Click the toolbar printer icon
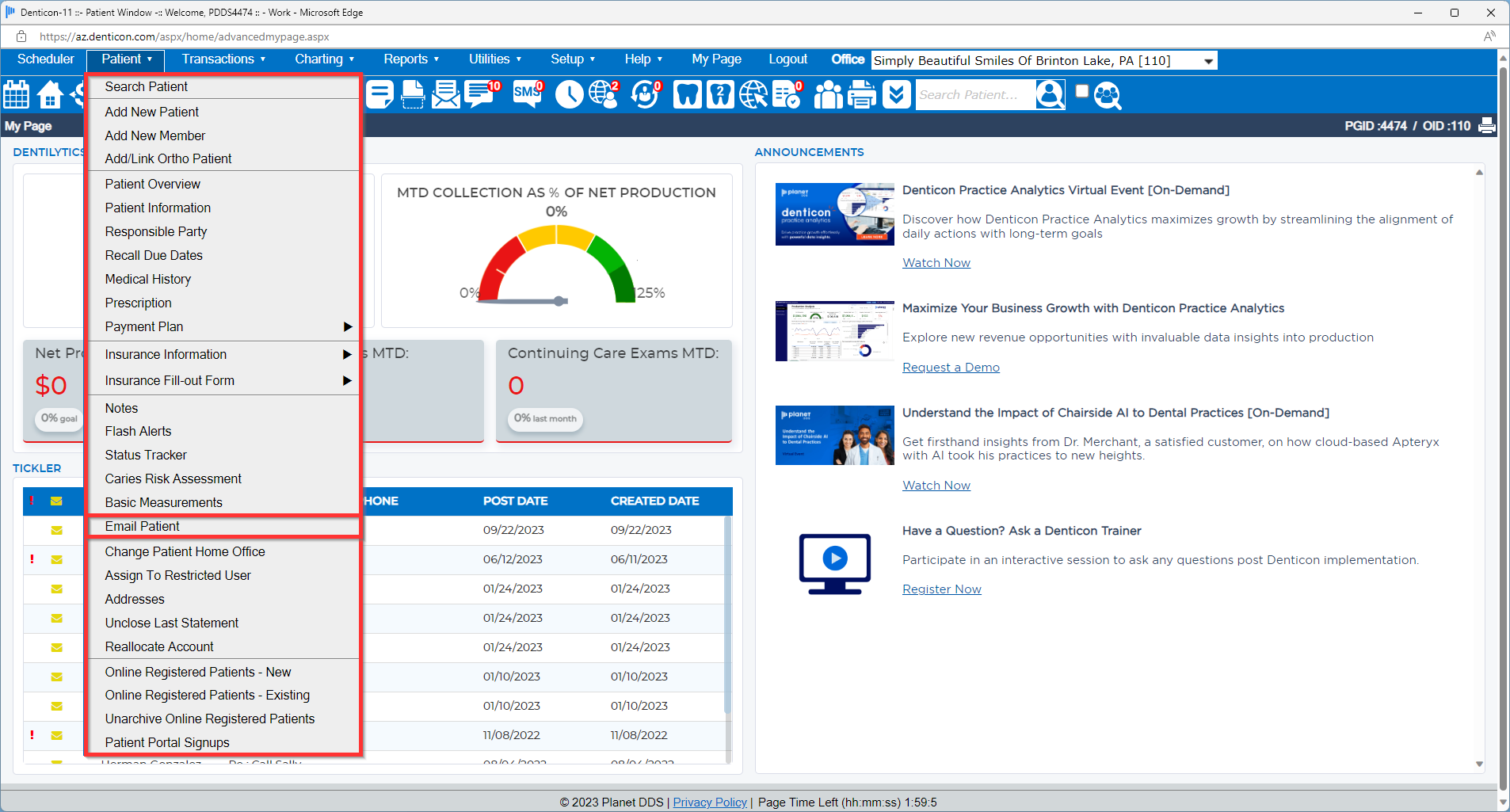Viewport: 1510px width, 812px height. (x=862, y=95)
